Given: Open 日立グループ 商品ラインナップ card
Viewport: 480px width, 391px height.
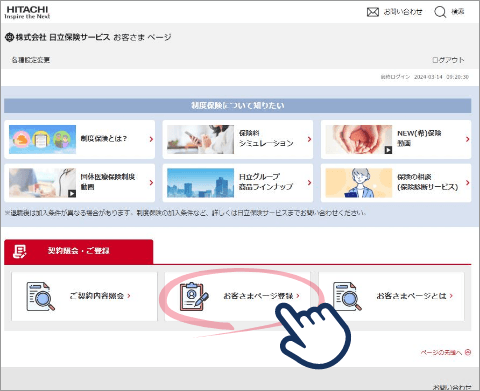Looking at the screenshot, I should [x=238, y=183].
